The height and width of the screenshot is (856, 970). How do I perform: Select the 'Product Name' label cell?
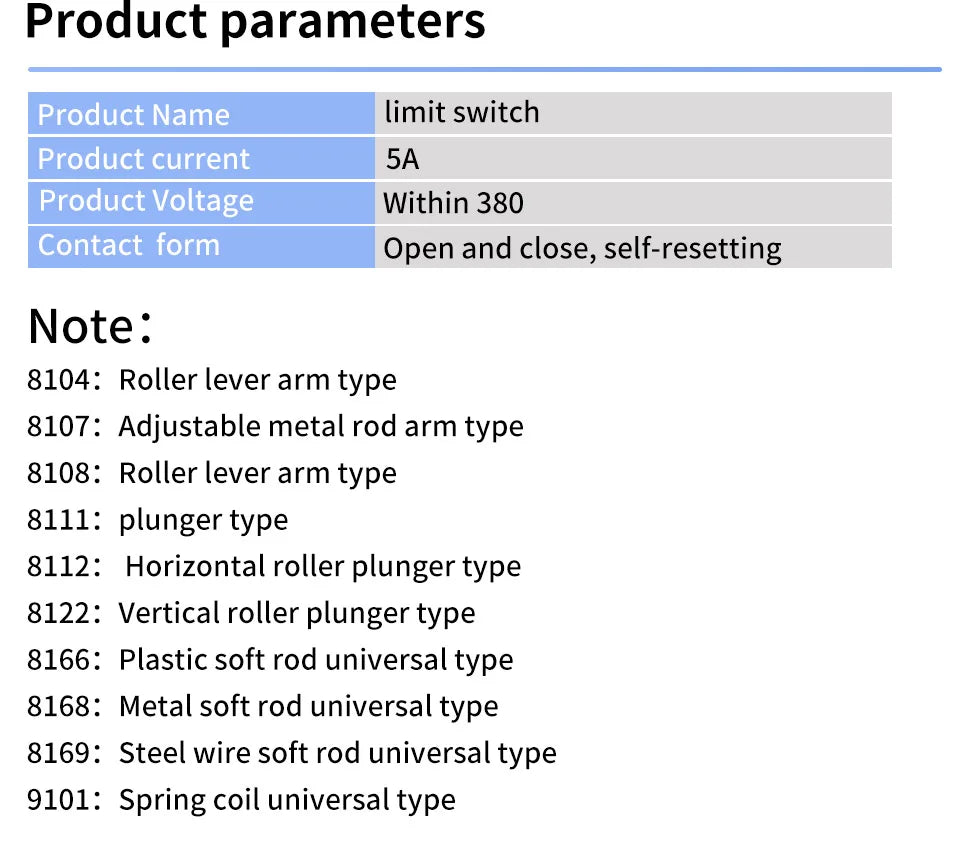coord(201,113)
